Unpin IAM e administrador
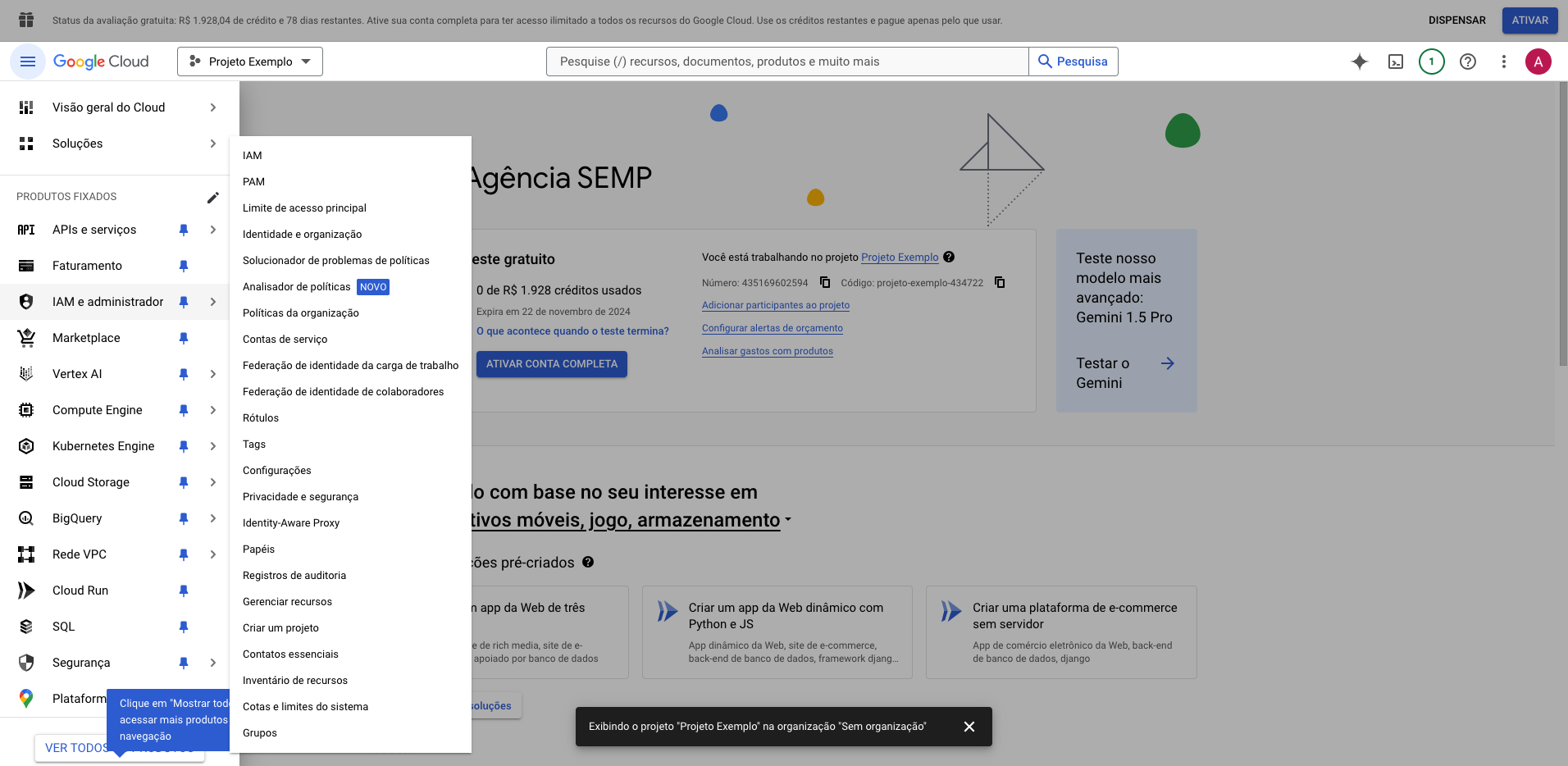Screen dimensions: 1568x766 (184, 302)
